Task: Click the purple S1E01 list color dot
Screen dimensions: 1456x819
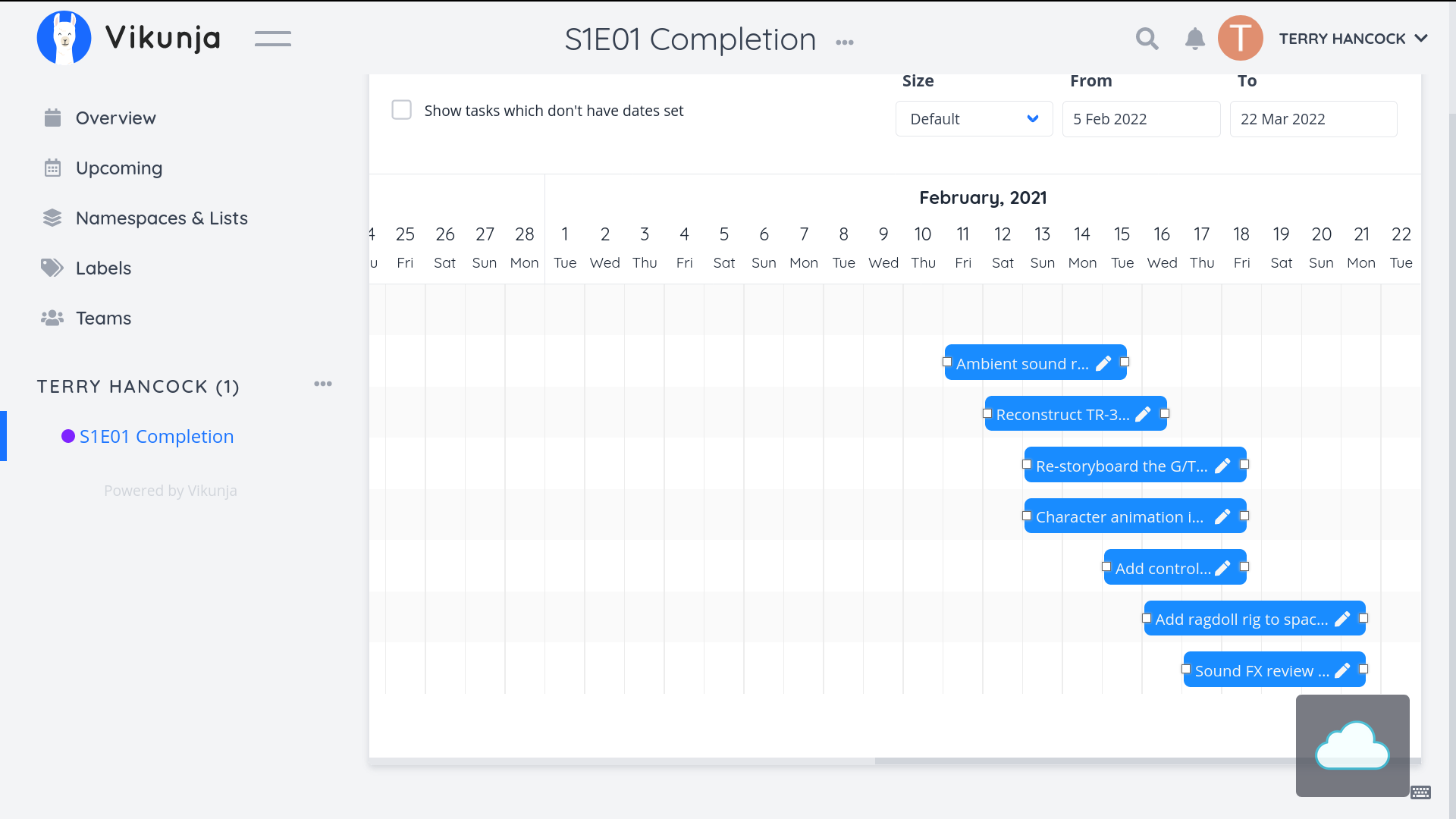Action: tap(68, 436)
